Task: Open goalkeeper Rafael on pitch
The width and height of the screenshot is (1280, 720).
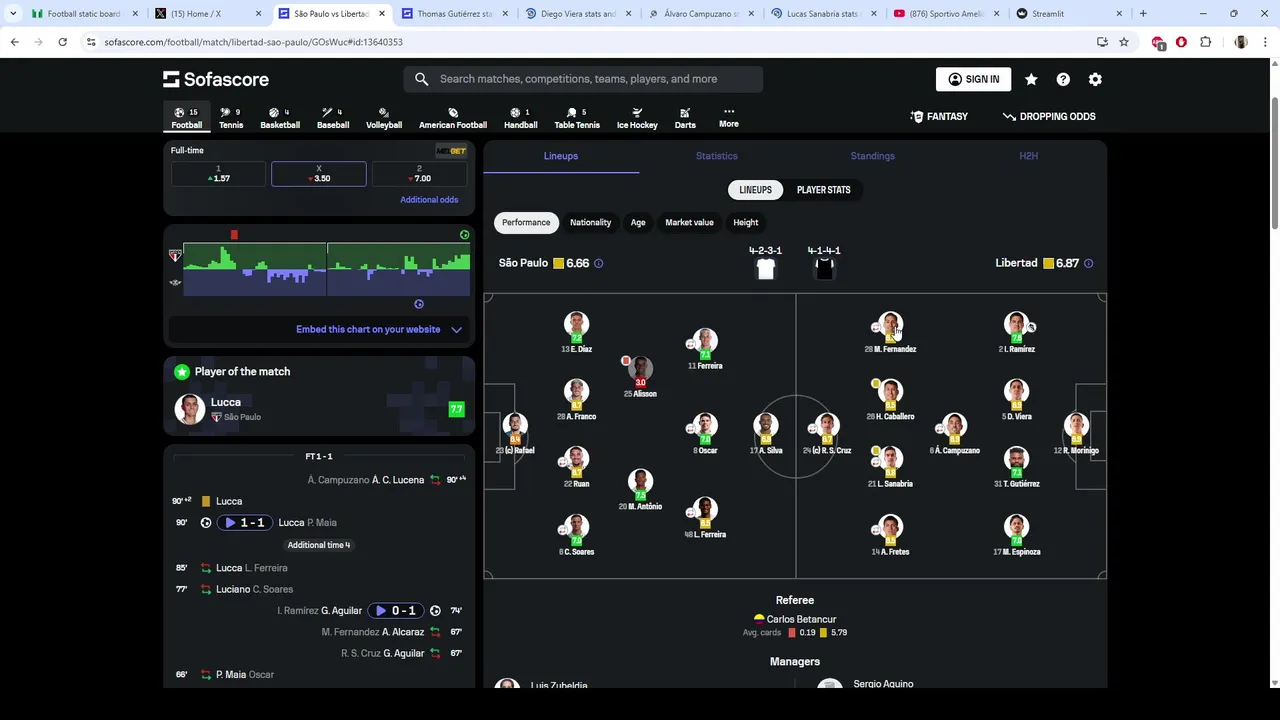Action: 515,433
